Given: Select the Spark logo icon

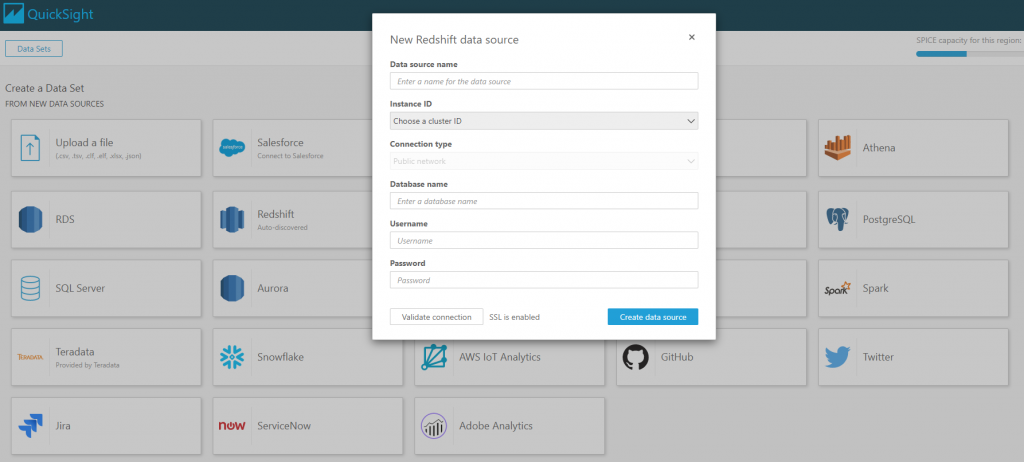Looking at the screenshot, I should pos(837,288).
